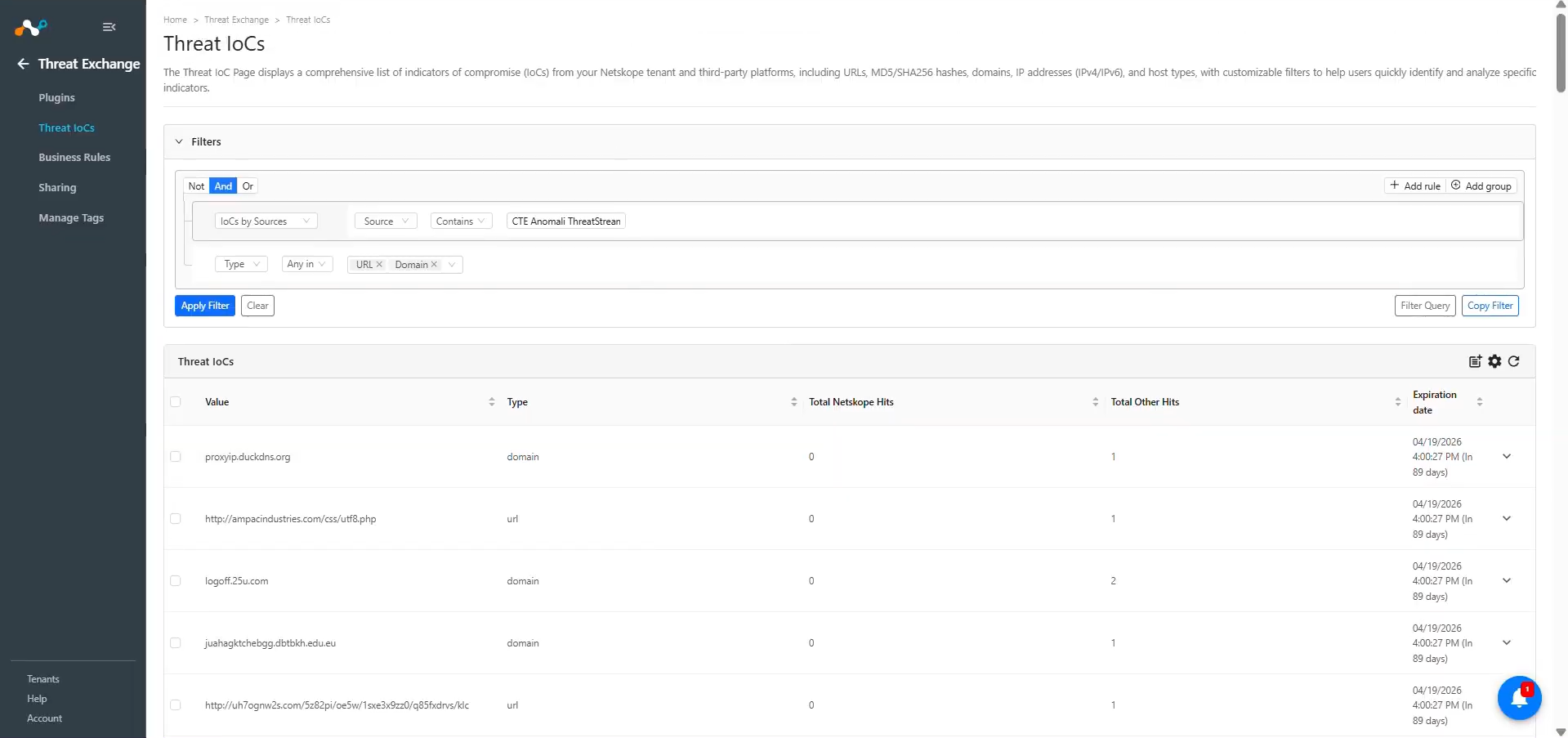Click the plus icon in Add rule
The height and width of the screenshot is (738, 1568).
[x=1394, y=186]
